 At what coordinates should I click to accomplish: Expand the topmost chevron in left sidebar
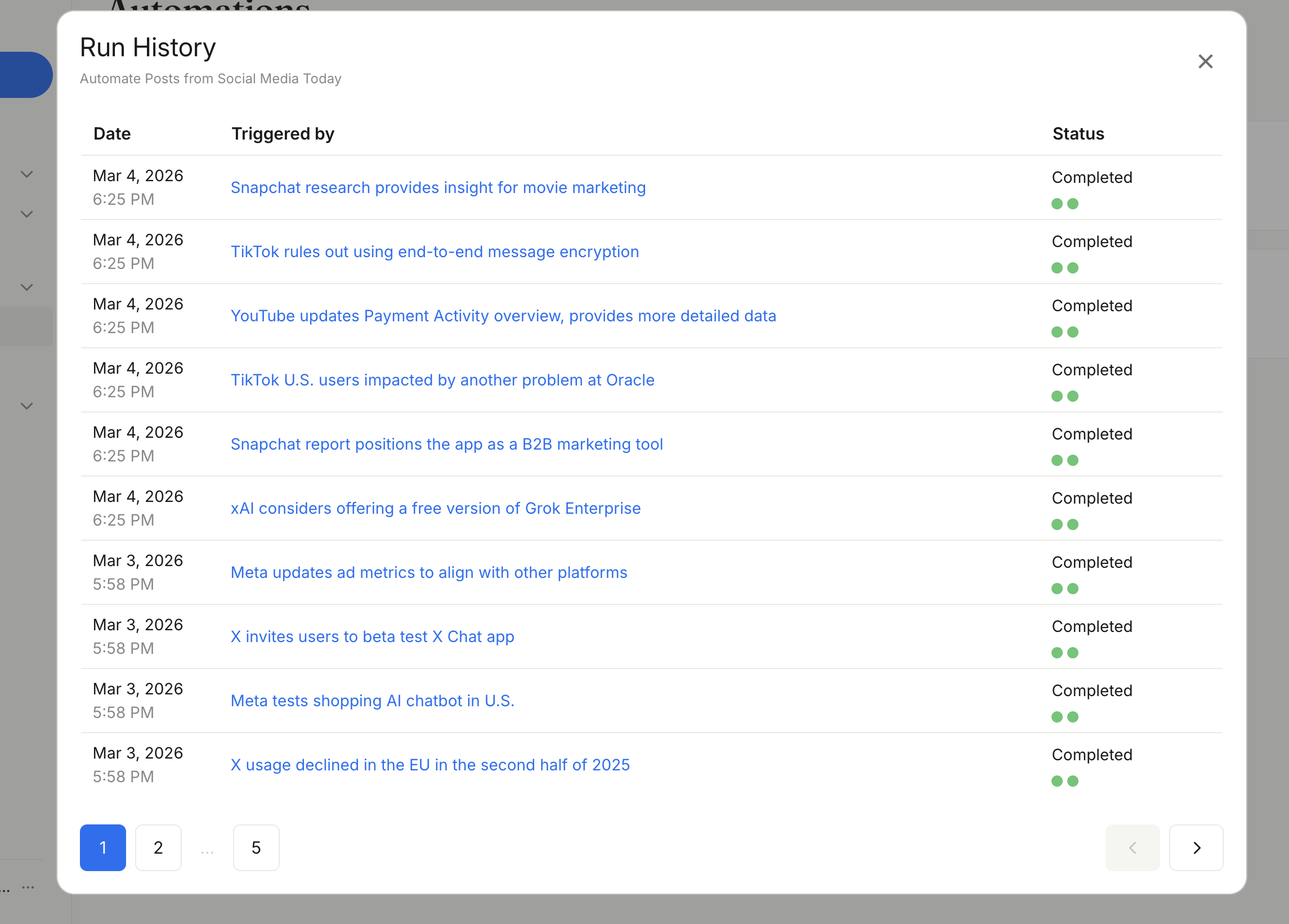26,174
